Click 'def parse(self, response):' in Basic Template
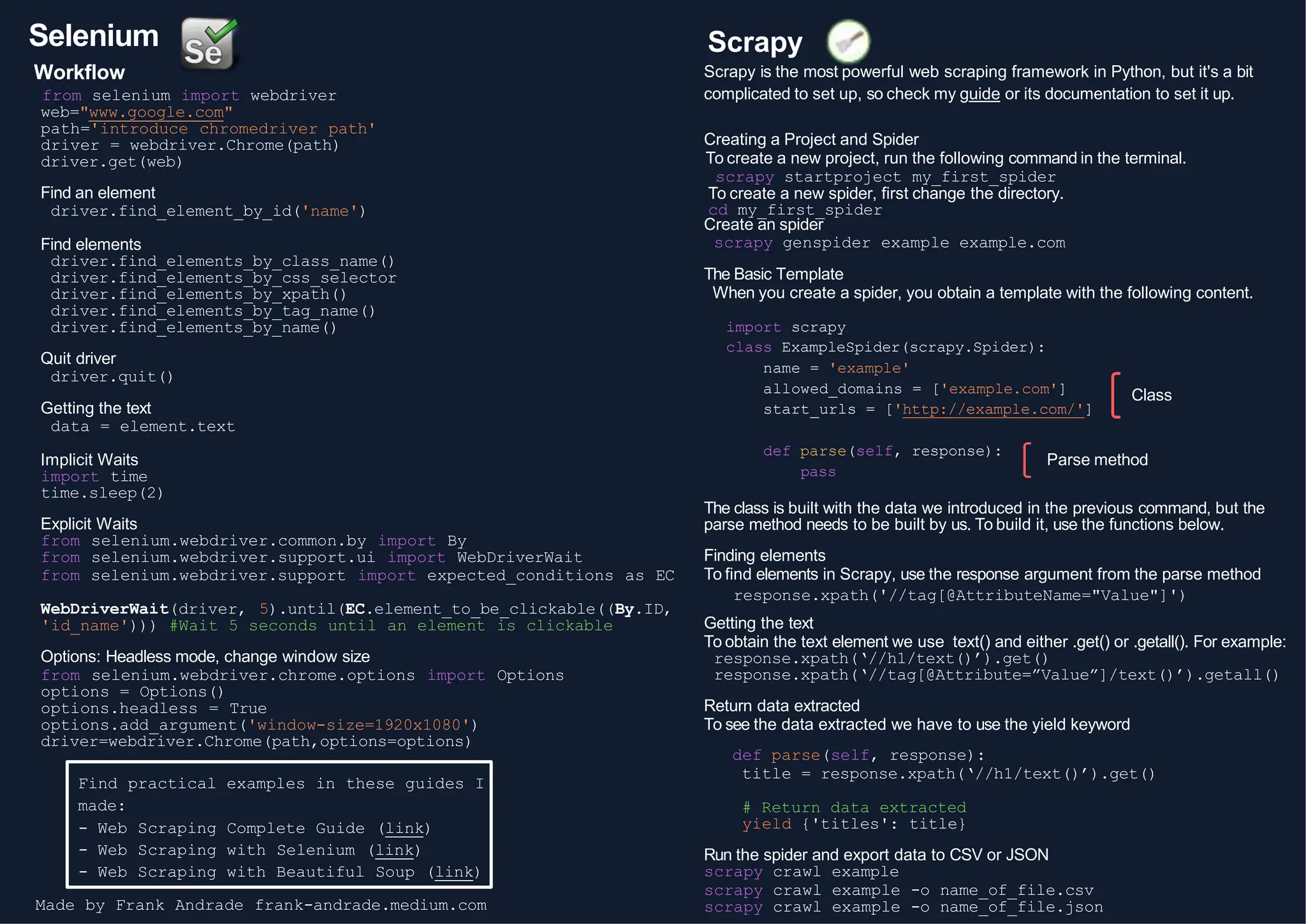Image resolution: width=1306 pixels, height=924 pixels. (883, 451)
